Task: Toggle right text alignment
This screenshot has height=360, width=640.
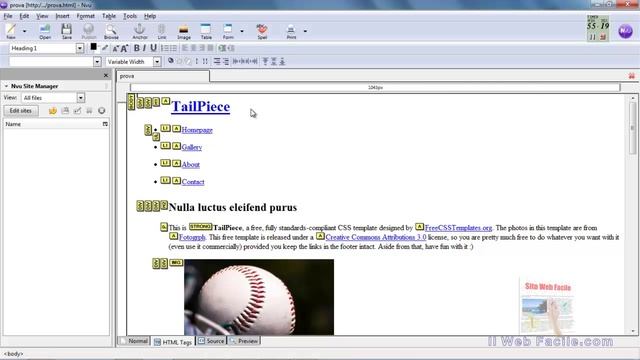Action: click(202, 48)
